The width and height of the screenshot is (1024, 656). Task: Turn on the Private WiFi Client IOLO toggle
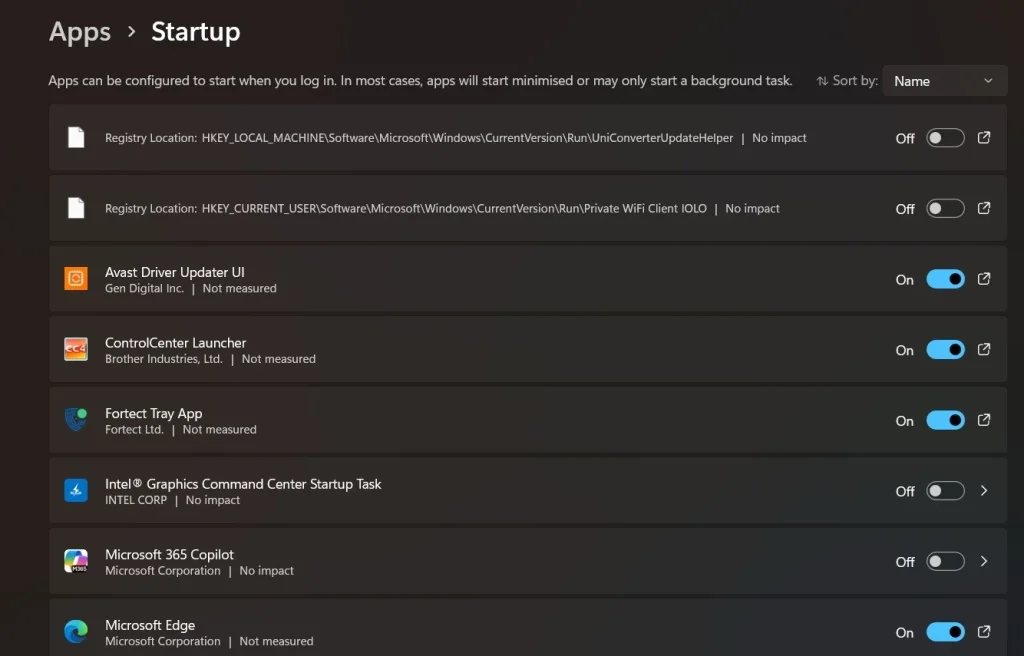pyautogui.click(x=945, y=208)
